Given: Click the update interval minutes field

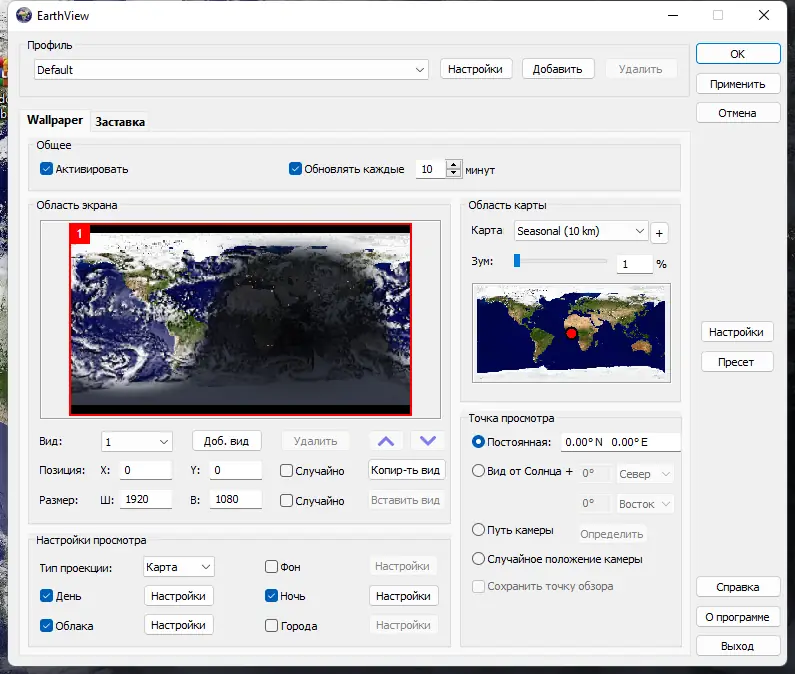Looking at the screenshot, I should pos(430,169).
